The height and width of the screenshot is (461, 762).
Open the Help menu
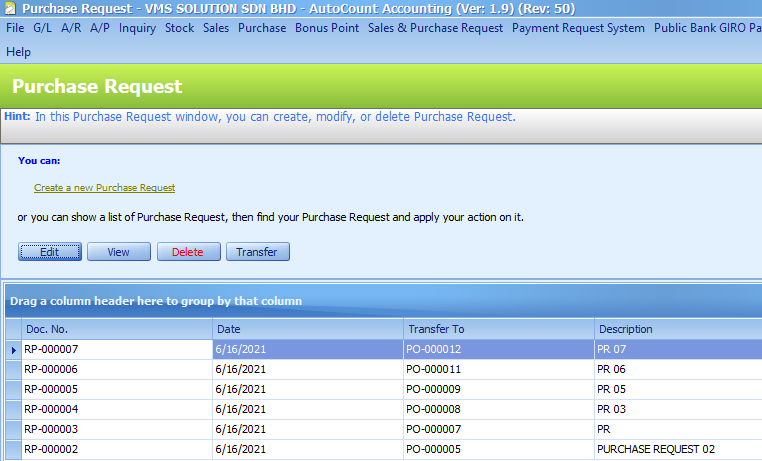point(18,52)
